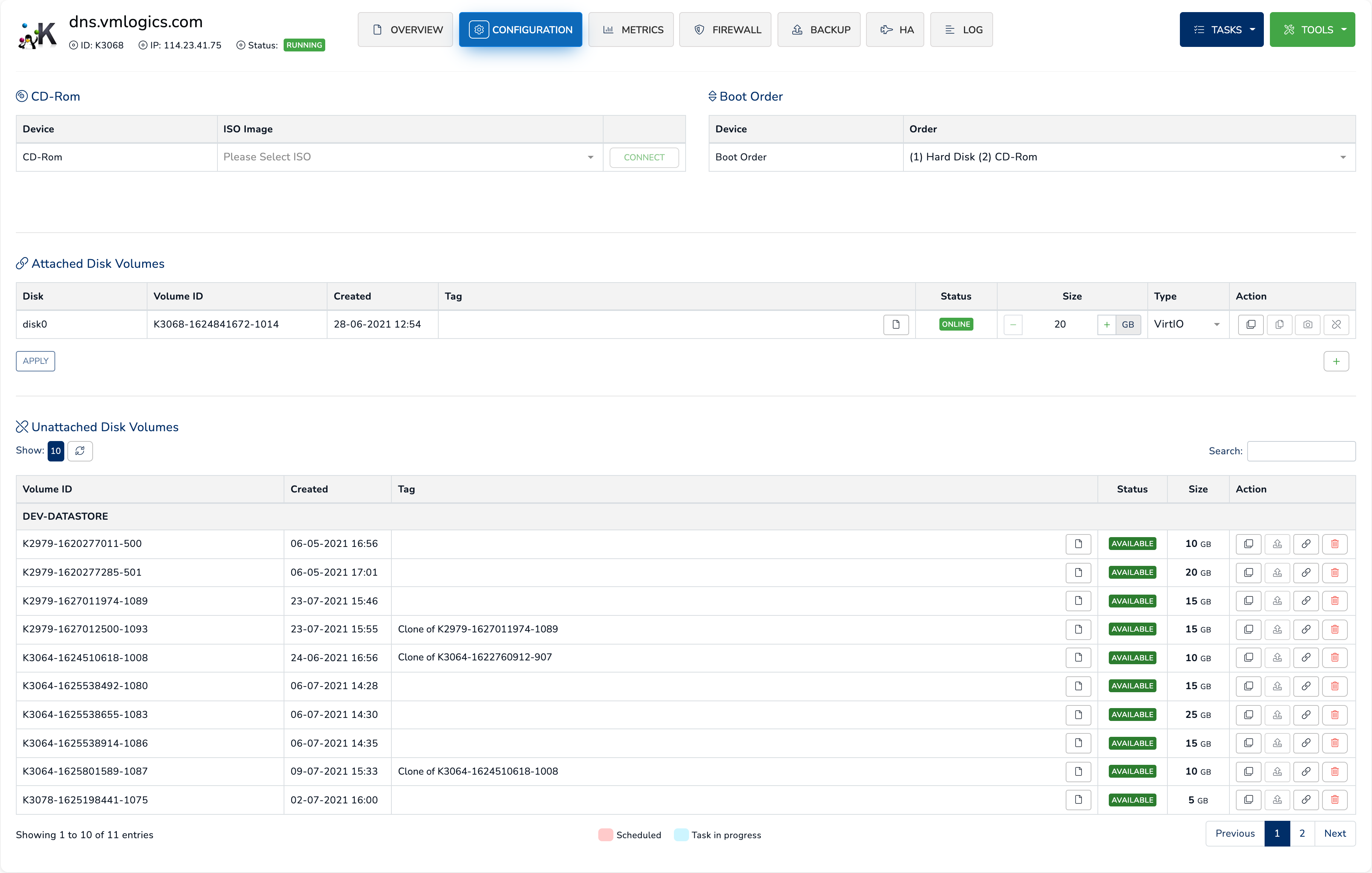Edit tag note for volume K2979-1627011974-1089

pos(1078,601)
